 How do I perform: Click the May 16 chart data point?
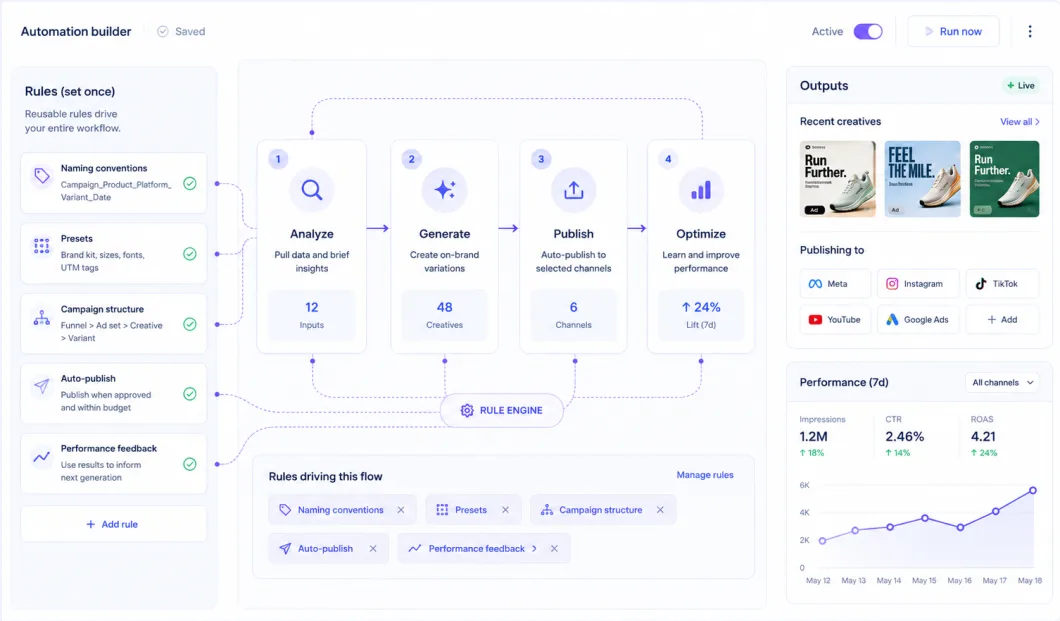pyautogui.click(x=960, y=527)
